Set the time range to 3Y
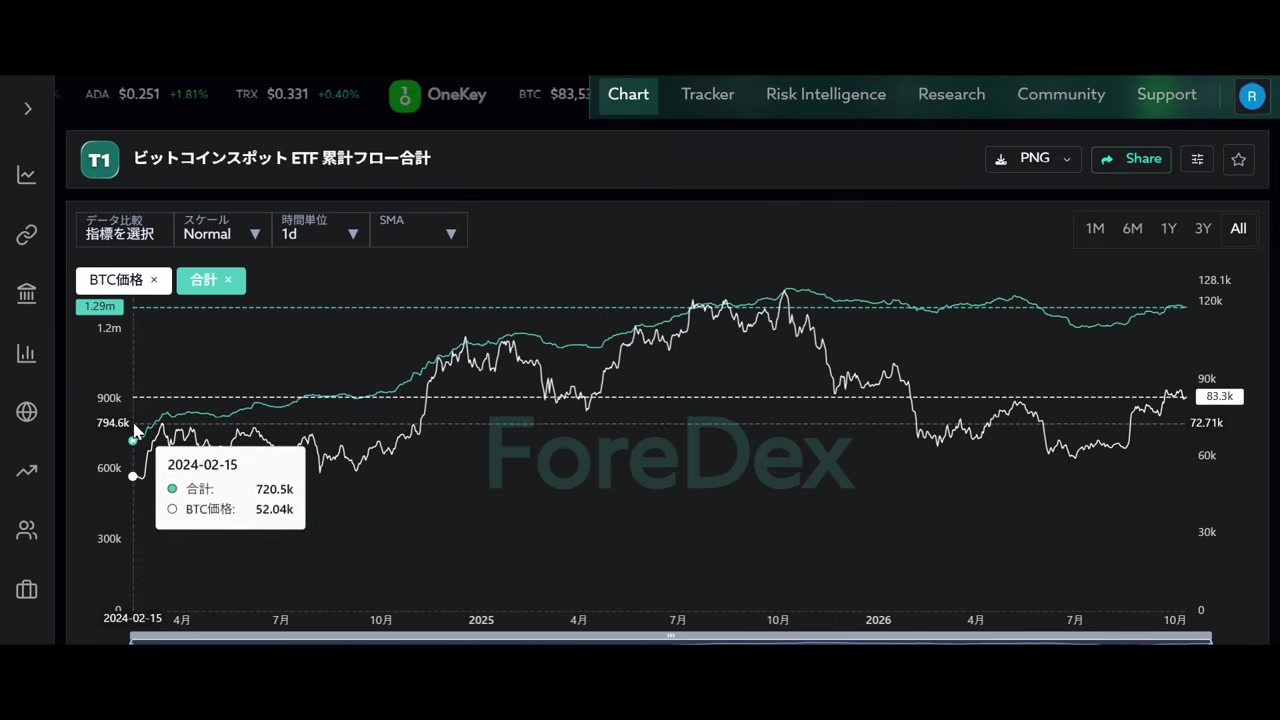The width and height of the screenshot is (1280, 720). 1203,229
